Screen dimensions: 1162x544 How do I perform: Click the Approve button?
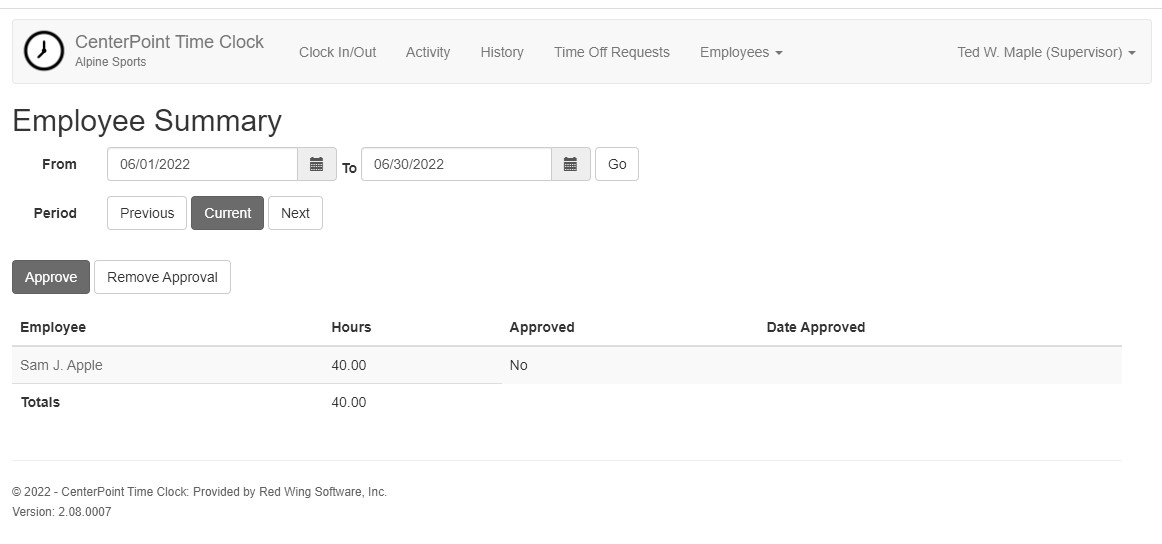(51, 276)
